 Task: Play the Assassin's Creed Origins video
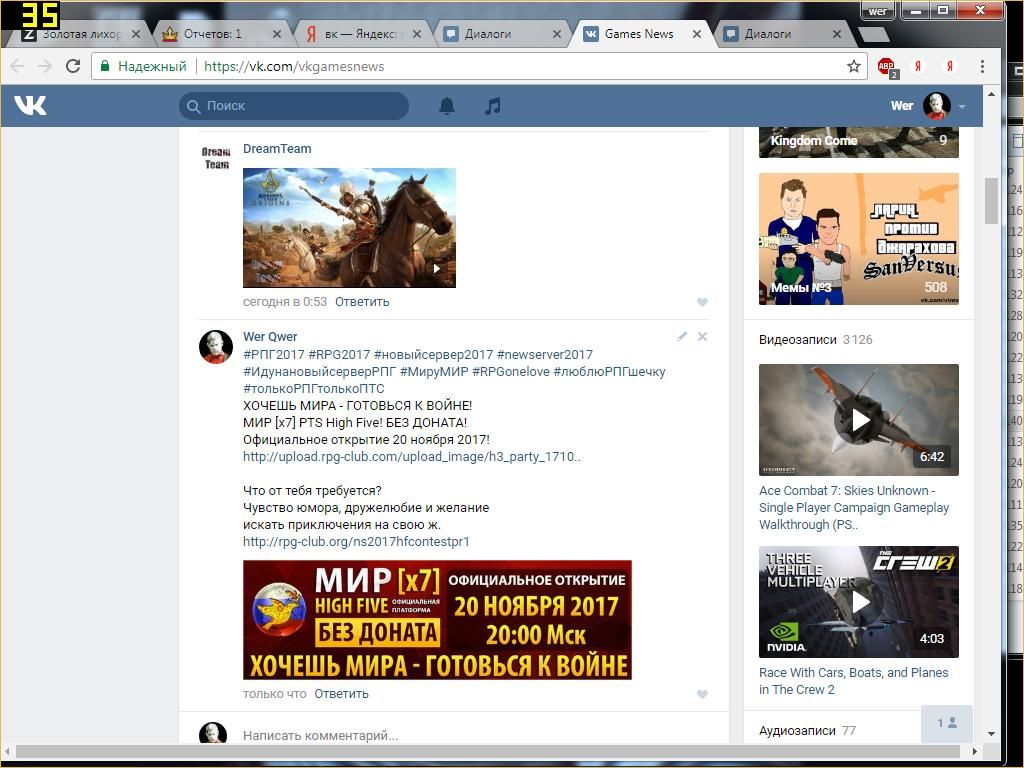[349, 228]
